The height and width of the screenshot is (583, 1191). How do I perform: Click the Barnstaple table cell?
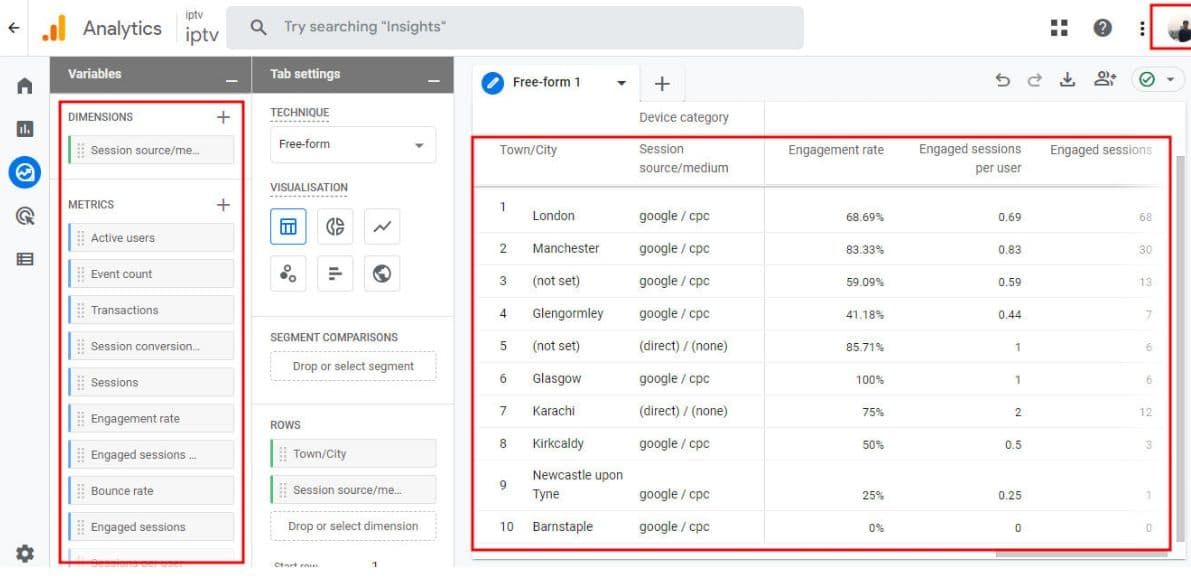coord(563,527)
